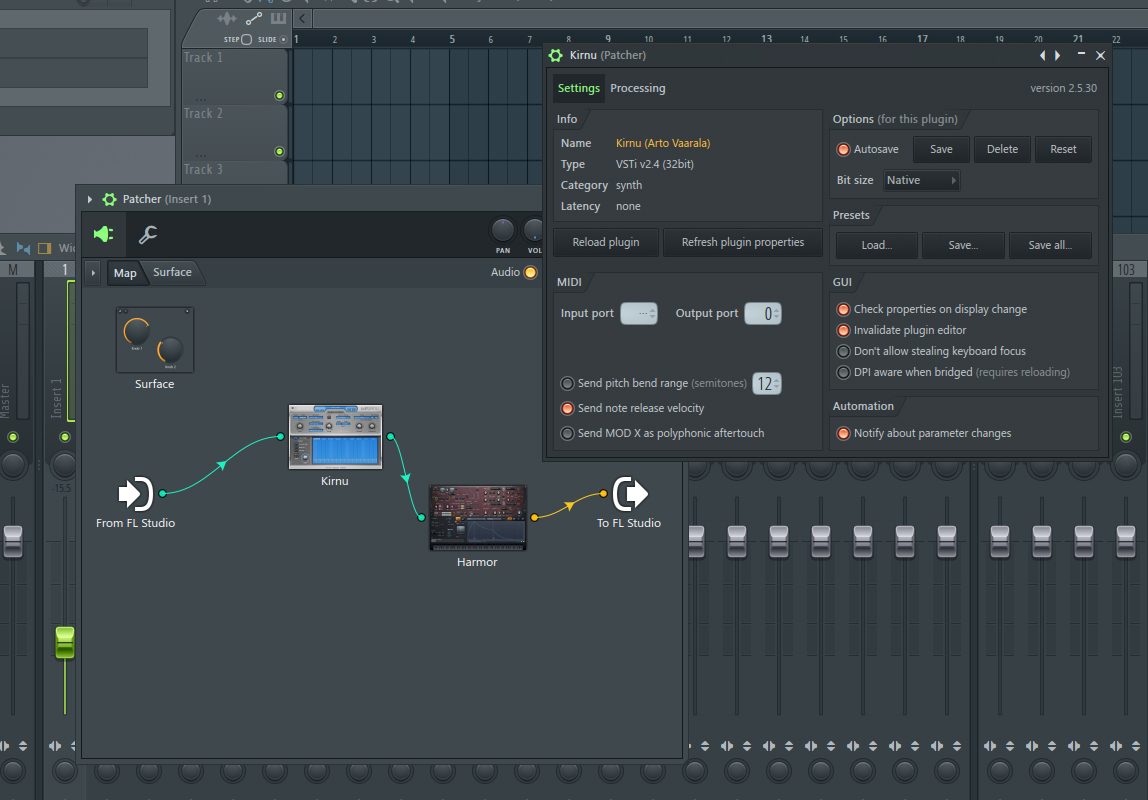Viewport: 1148px width, 800px height.
Task: Disable Notify about parameter changes
Action: coord(843,434)
